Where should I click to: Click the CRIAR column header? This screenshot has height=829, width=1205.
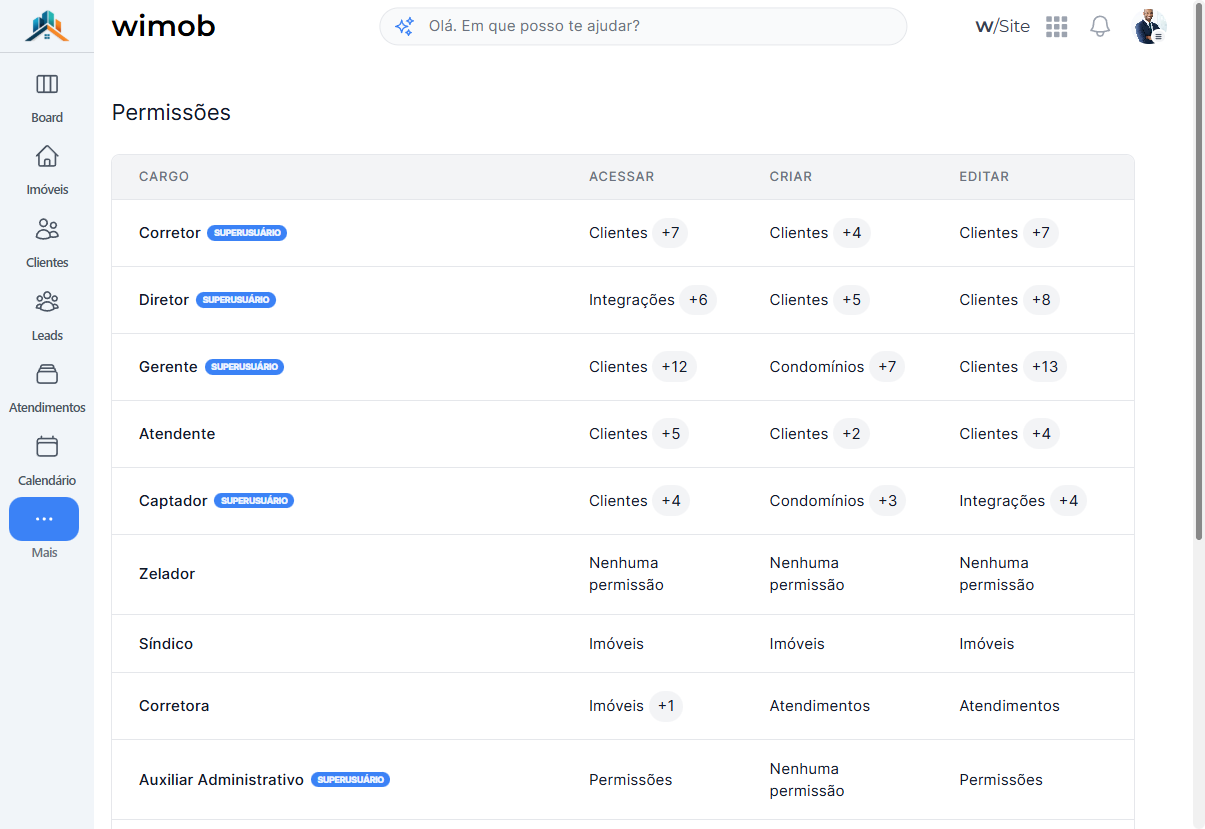[791, 177]
